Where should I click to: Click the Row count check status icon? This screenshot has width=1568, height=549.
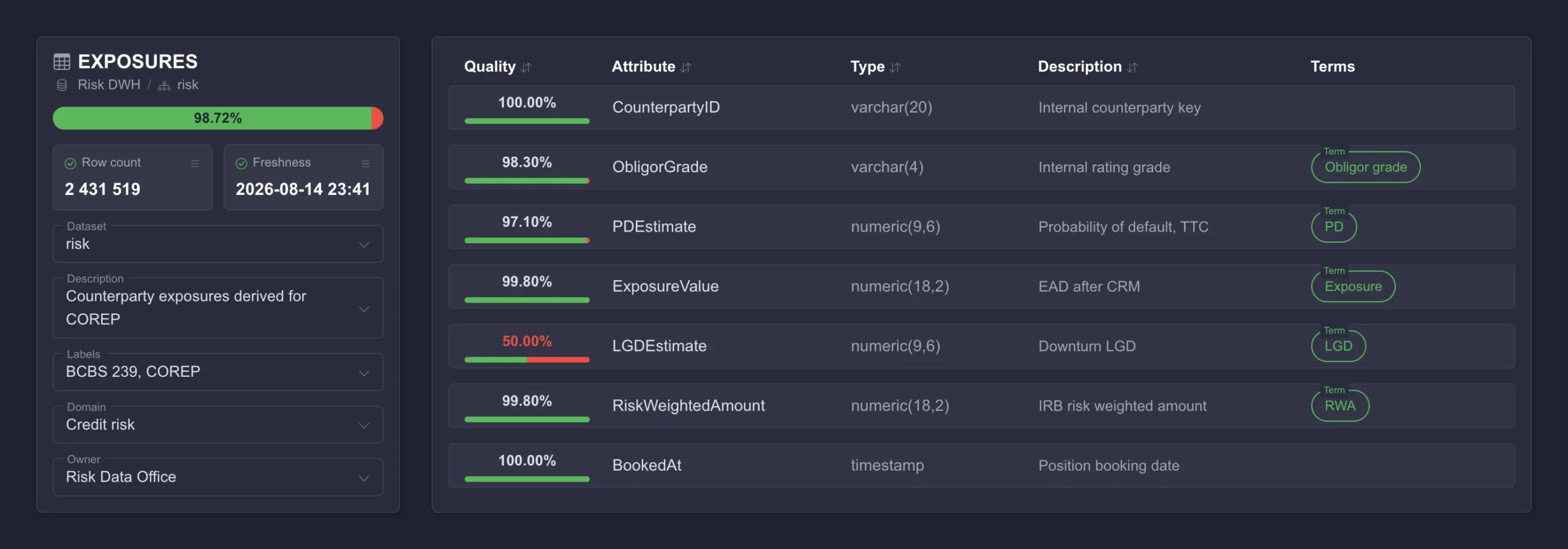point(70,163)
